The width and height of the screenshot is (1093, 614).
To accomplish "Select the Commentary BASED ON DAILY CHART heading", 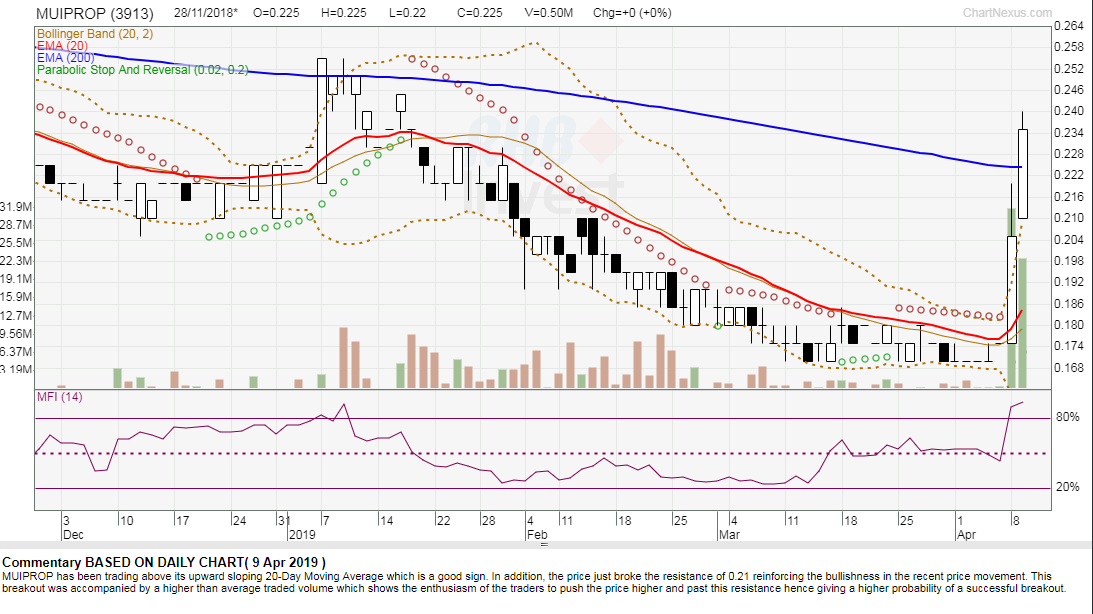I will coord(164,562).
